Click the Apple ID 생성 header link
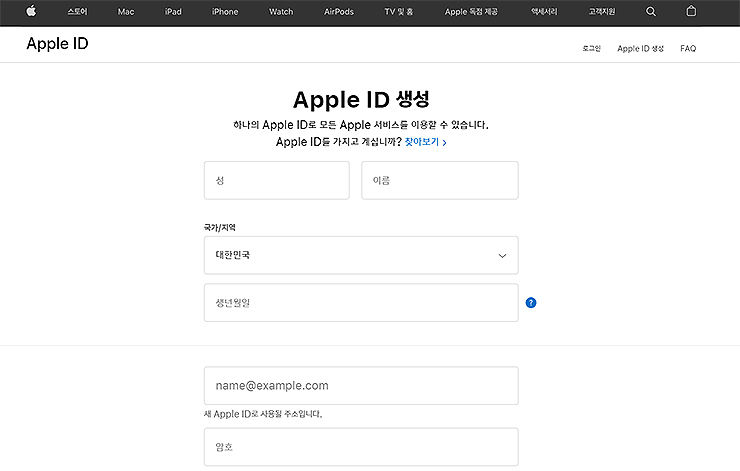The height and width of the screenshot is (471, 740). (640, 48)
